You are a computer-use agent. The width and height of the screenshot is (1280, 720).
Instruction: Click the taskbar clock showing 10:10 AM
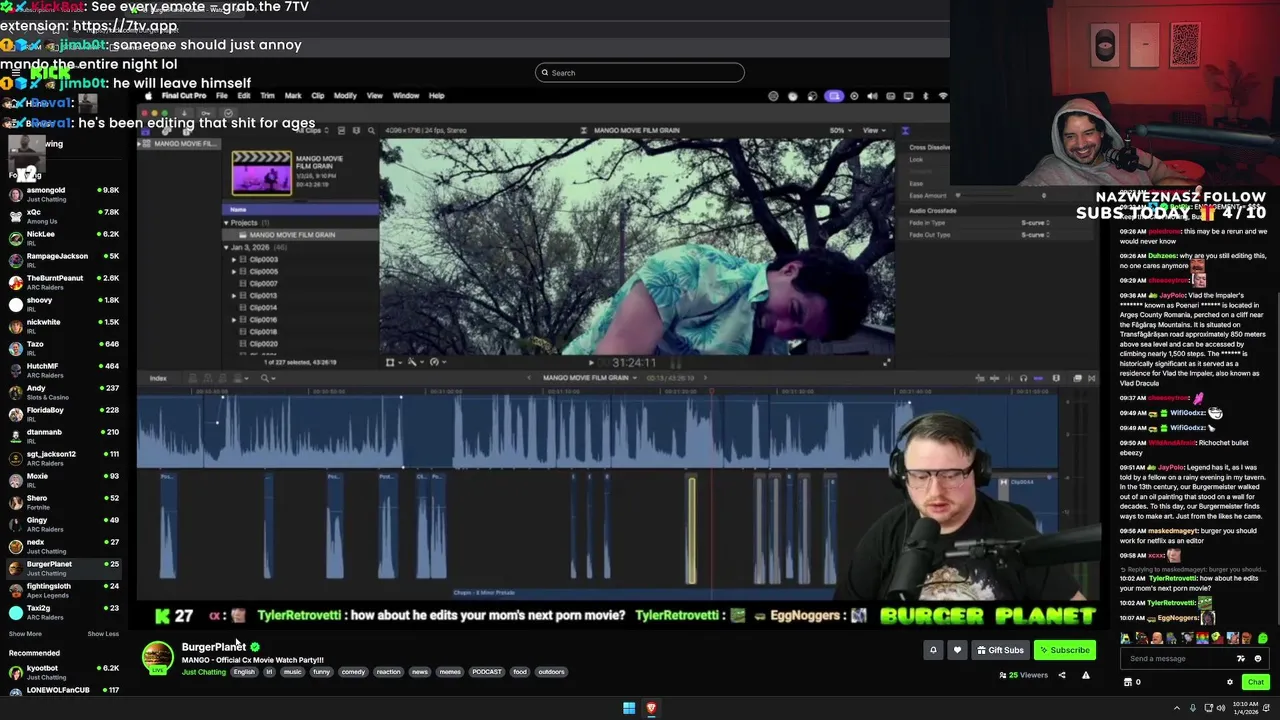click(x=1245, y=708)
